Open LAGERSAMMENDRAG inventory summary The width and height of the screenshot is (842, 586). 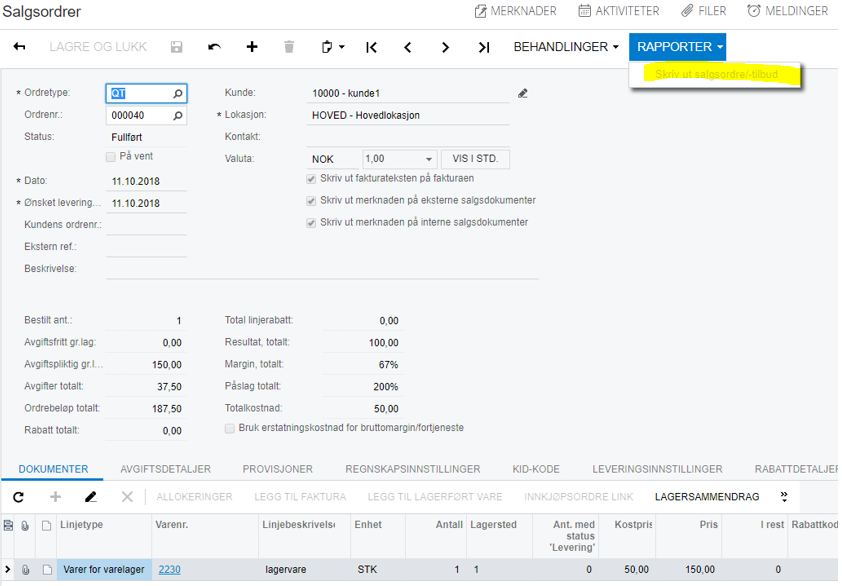pos(707,497)
